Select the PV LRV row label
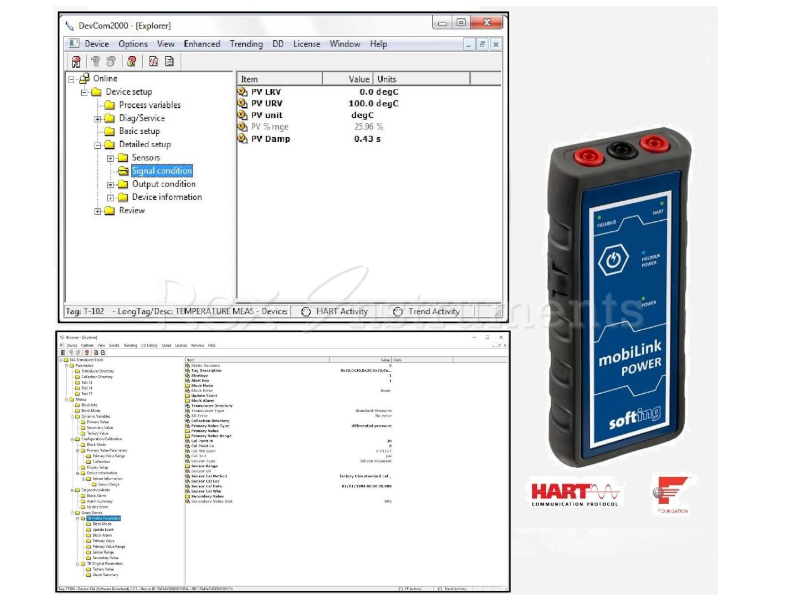The height and width of the screenshot is (600, 800). [266, 92]
